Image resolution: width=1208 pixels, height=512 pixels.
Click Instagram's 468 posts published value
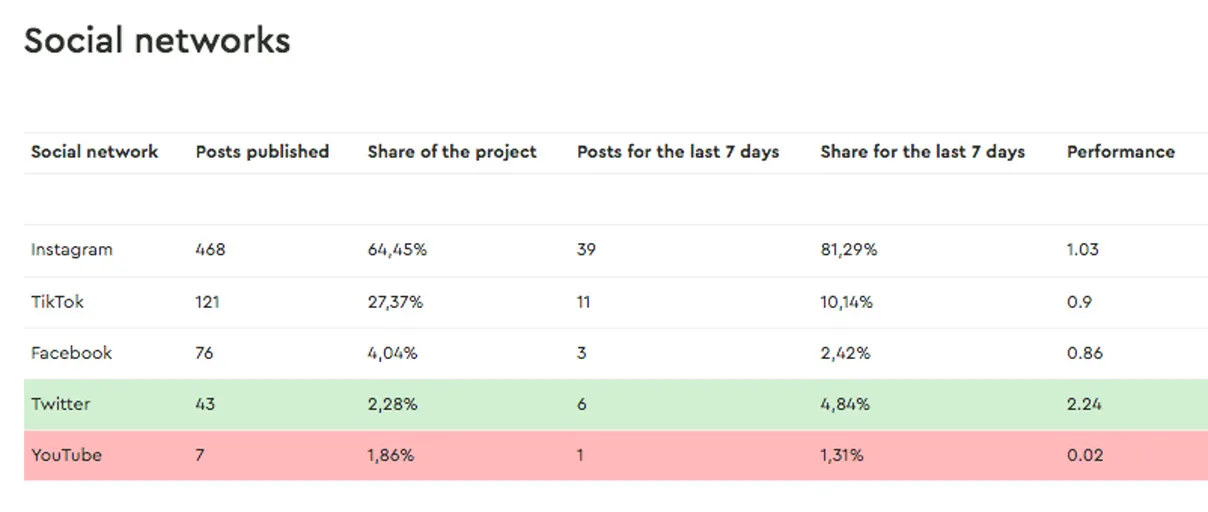[210, 250]
